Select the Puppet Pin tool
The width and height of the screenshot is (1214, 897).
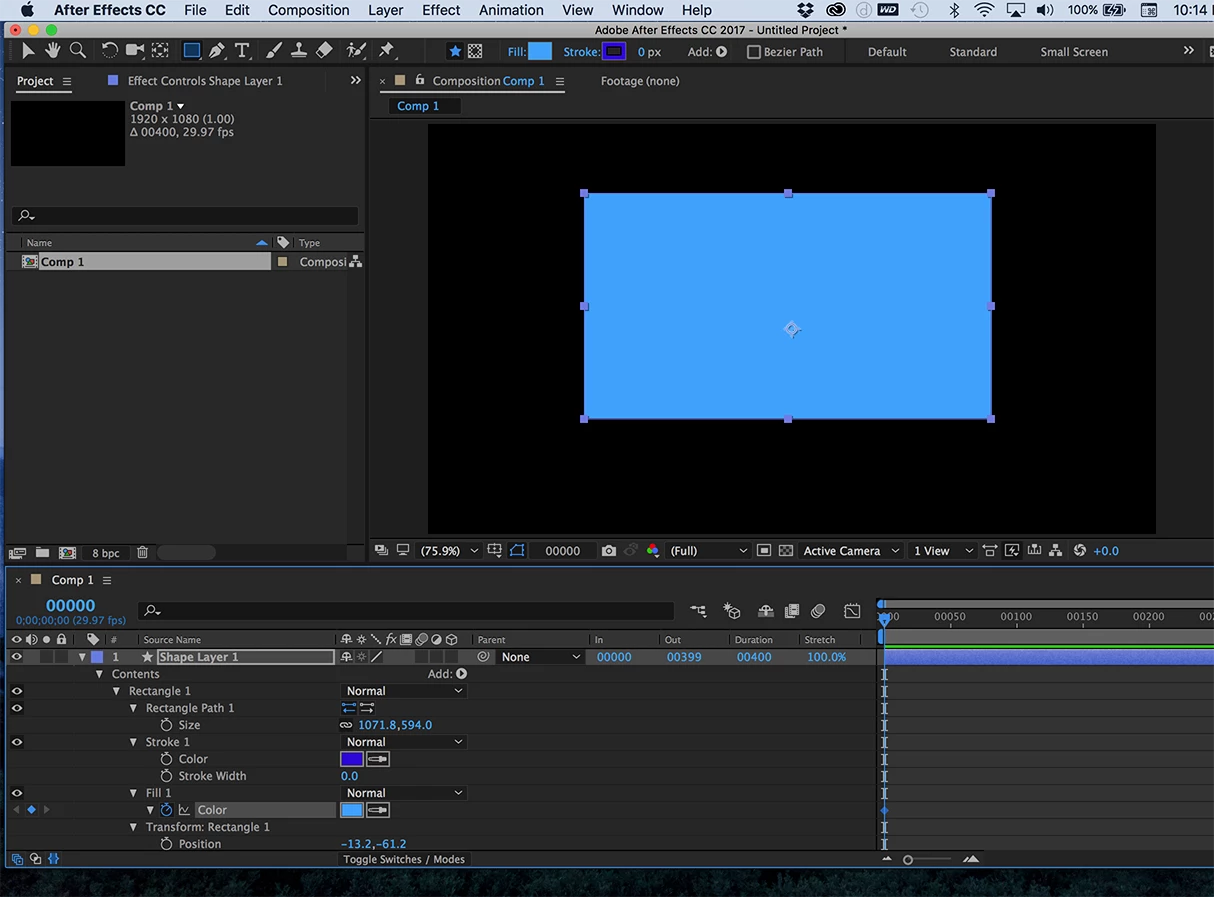387,51
